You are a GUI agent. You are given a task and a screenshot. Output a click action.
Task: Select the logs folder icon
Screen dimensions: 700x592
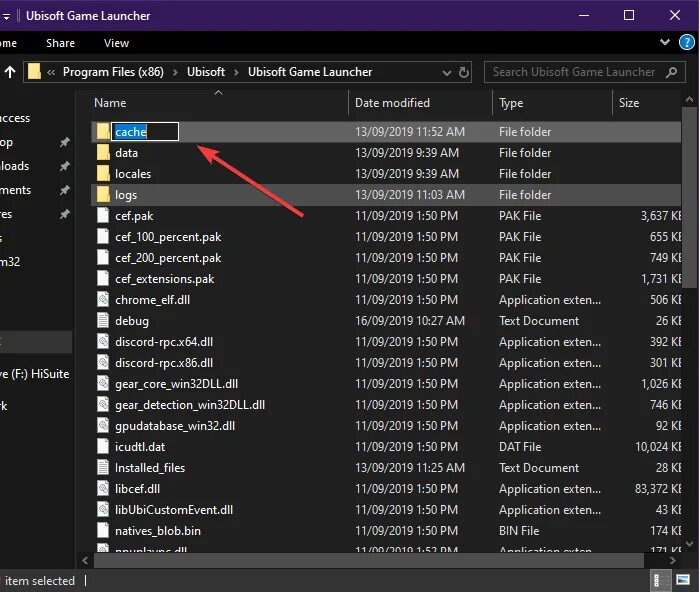point(103,195)
